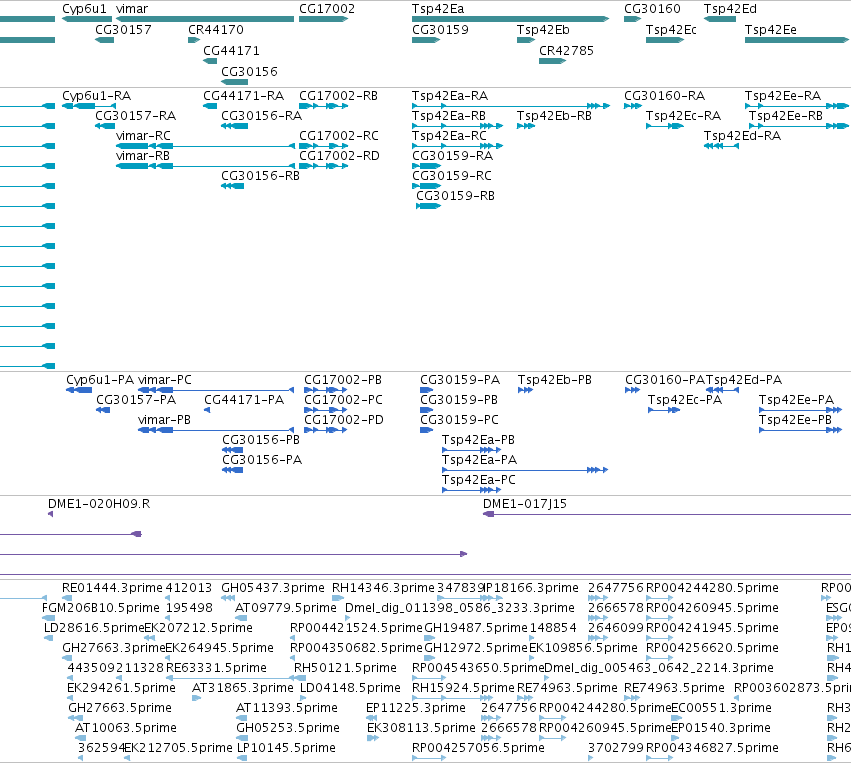Click the CG17002-PB protein label
Image resolution: width=851 pixels, height=763 pixels.
point(343,380)
